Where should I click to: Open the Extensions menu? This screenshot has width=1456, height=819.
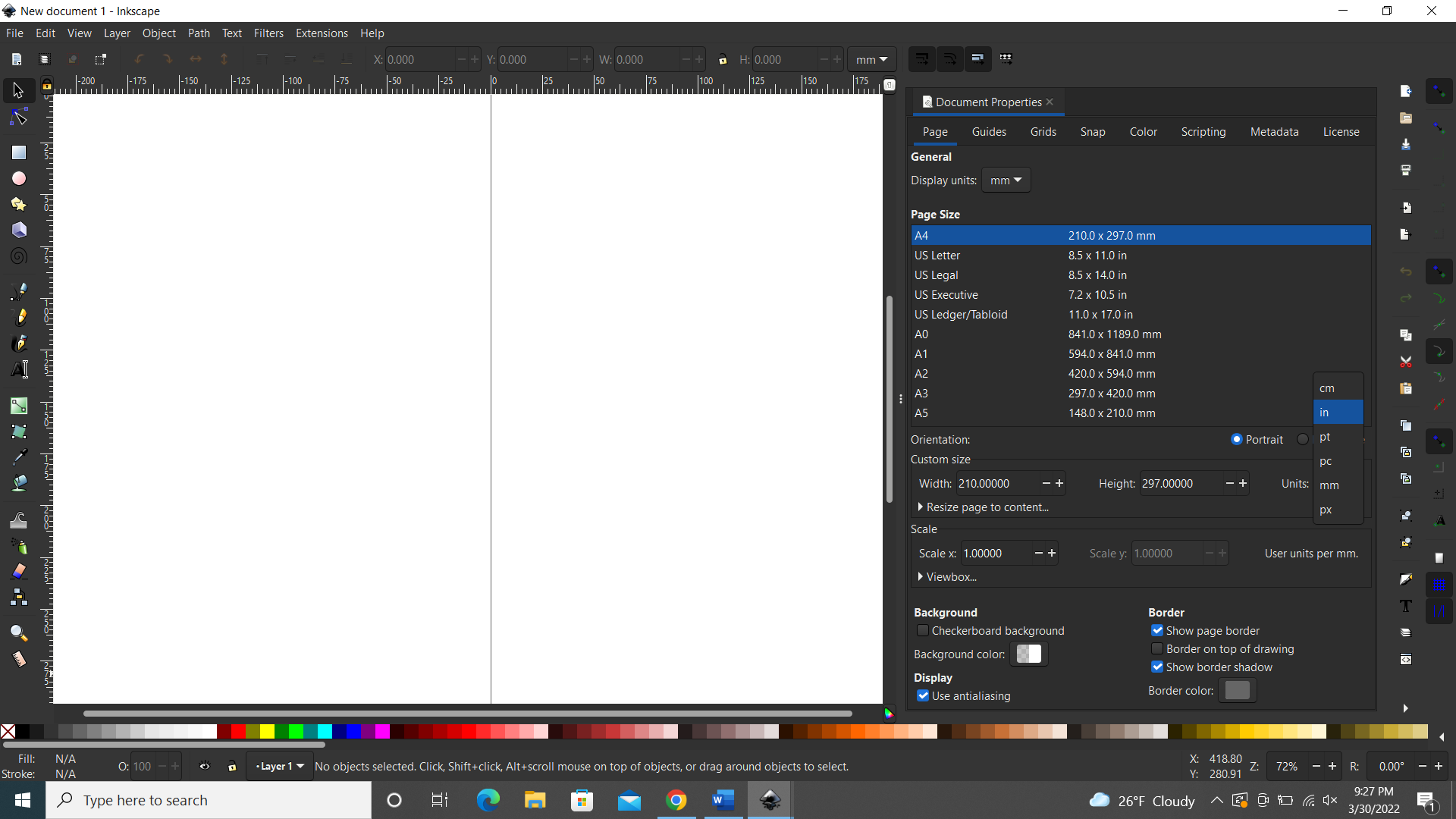point(322,33)
